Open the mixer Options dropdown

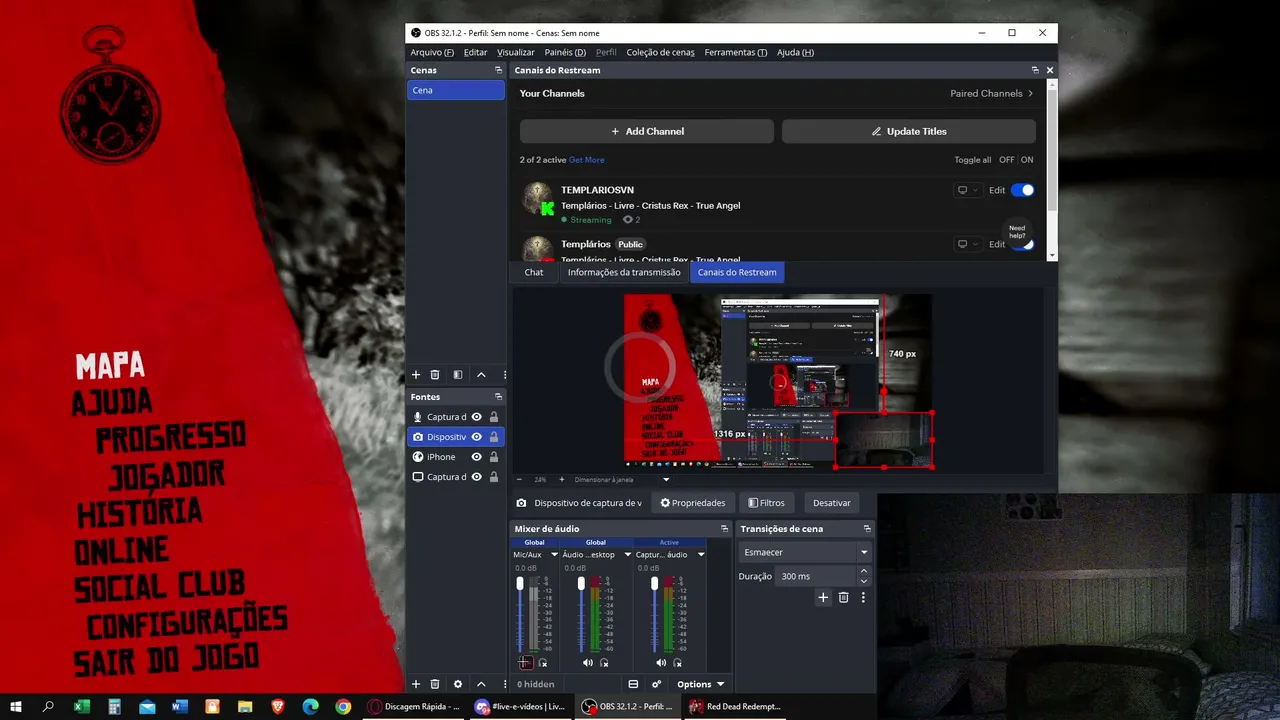pos(700,684)
